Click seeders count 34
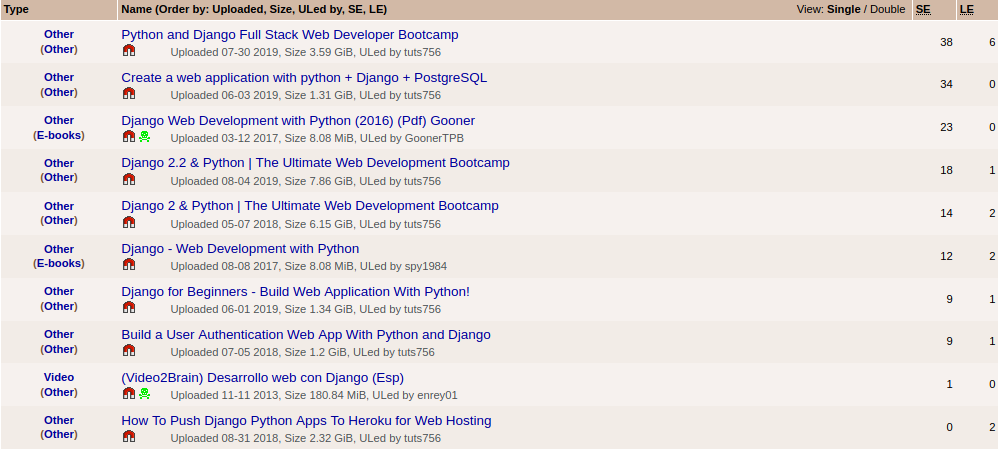The image size is (998, 449). click(946, 84)
